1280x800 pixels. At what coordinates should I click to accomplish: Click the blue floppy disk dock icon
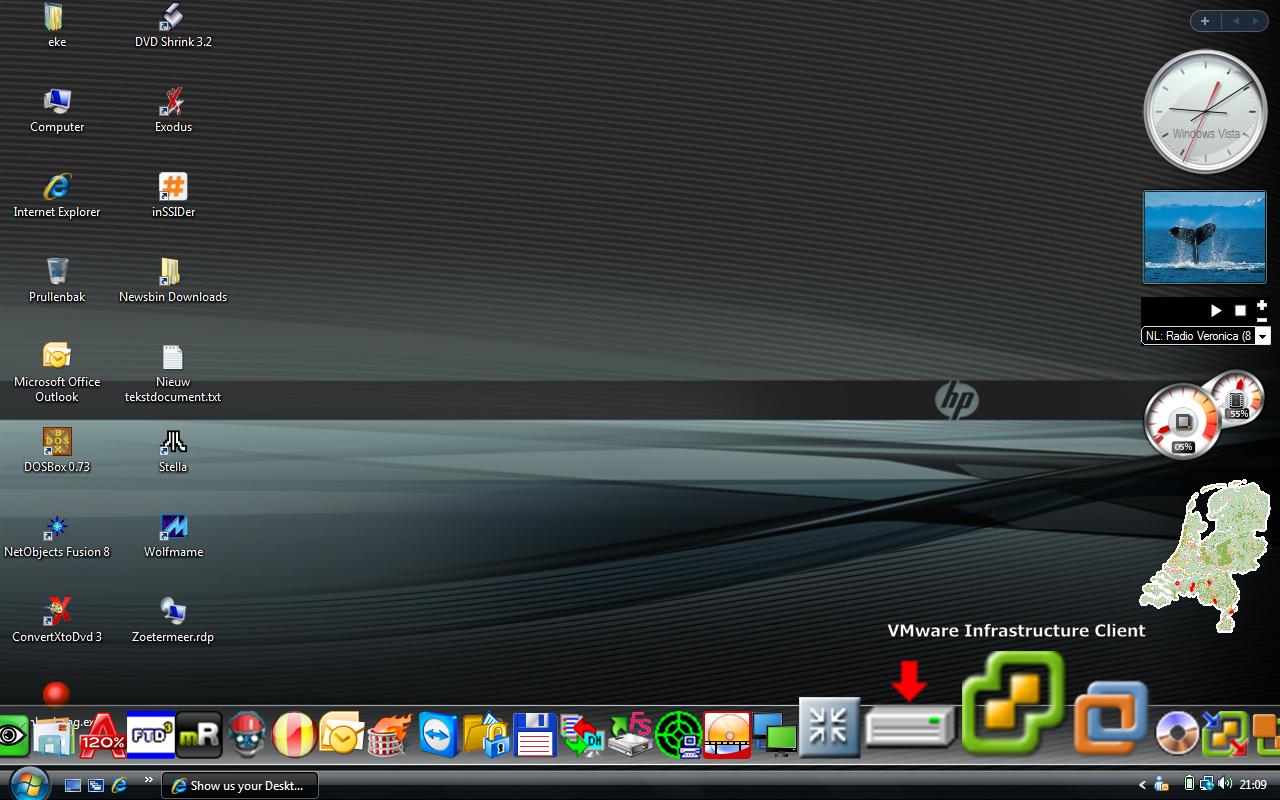click(534, 735)
